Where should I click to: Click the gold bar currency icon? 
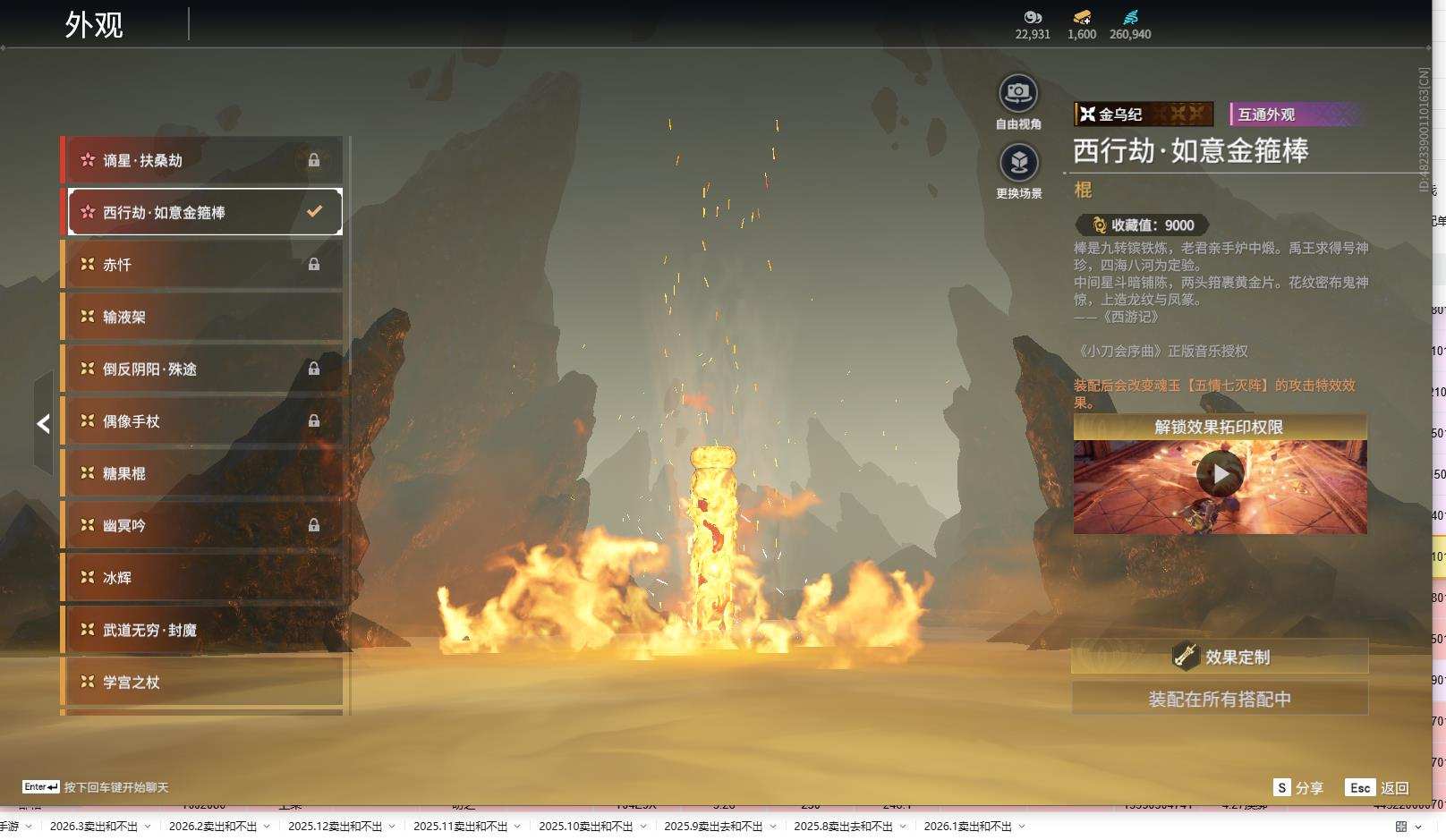coord(1082,17)
